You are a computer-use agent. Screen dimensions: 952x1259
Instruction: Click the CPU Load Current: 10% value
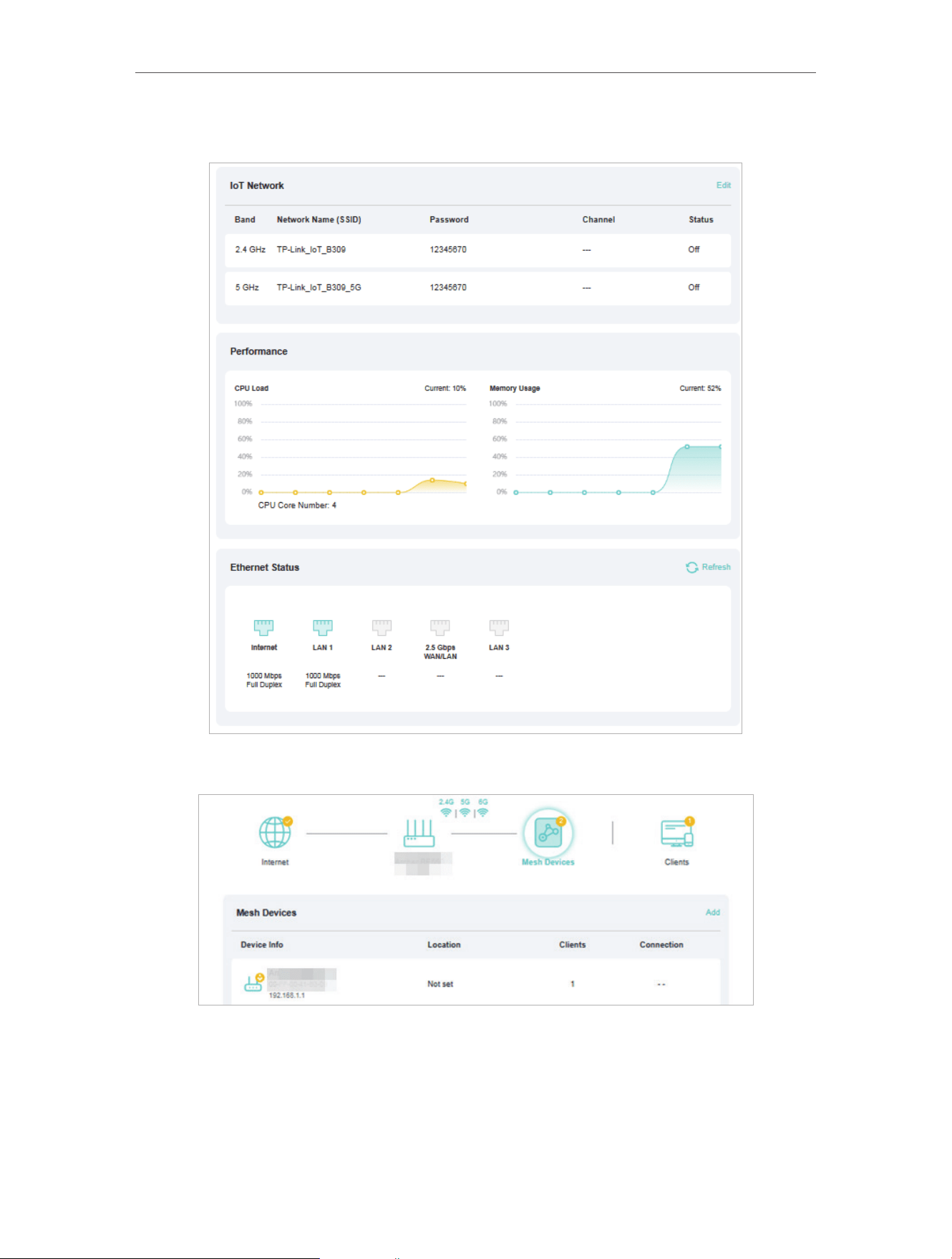[445, 388]
